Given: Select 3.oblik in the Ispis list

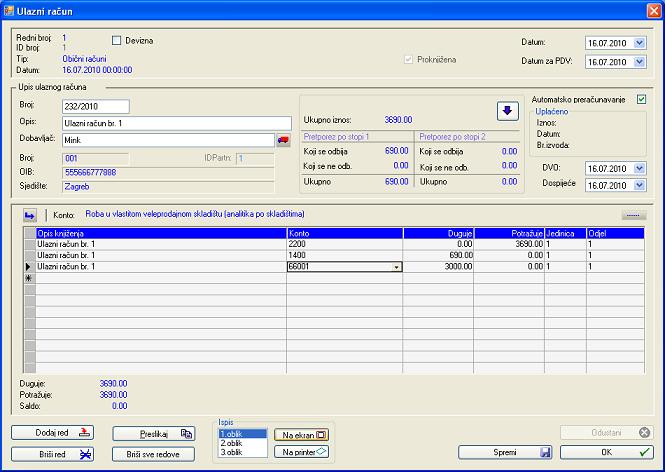Looking at the screenshot, I should pyautogui.click(x=243, y=452).
